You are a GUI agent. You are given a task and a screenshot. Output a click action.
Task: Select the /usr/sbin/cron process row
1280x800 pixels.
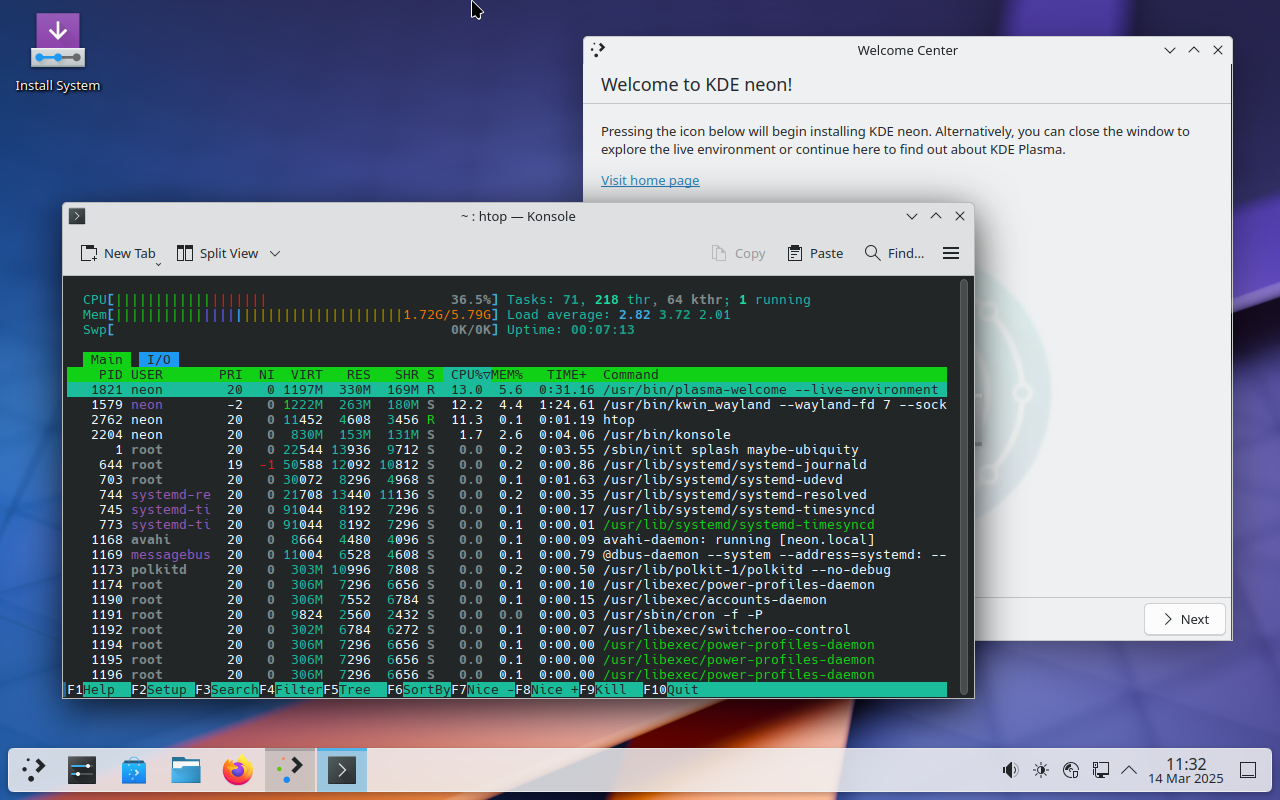pos(507,614)
